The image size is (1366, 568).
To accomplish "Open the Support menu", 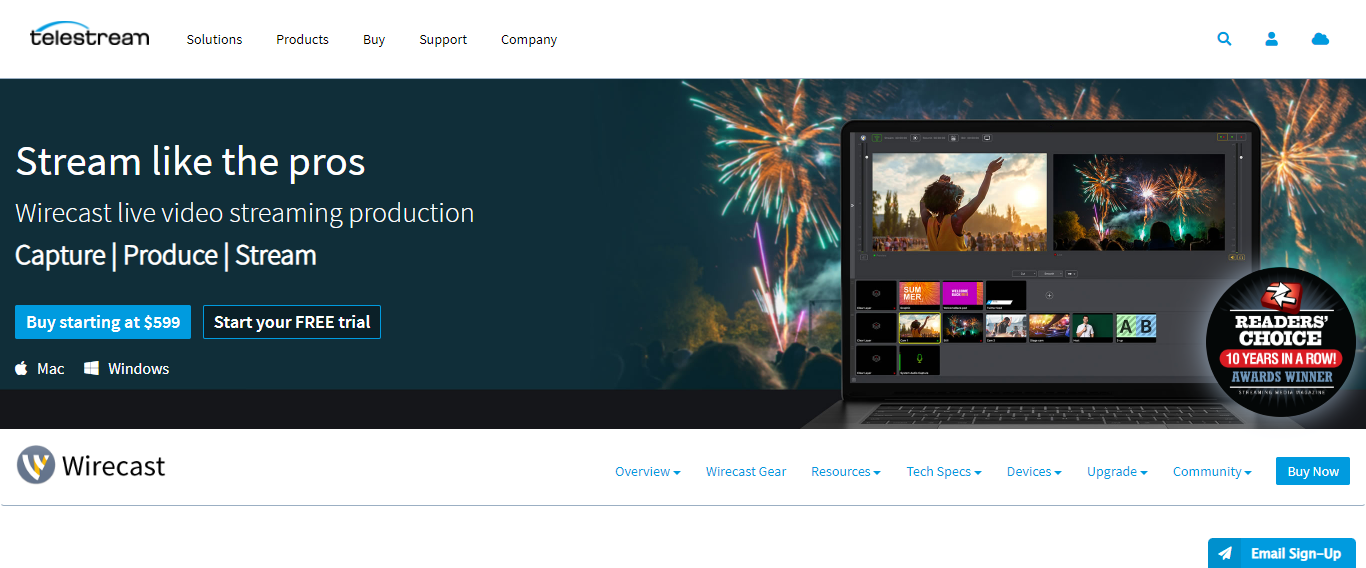I will coord(443,40).
